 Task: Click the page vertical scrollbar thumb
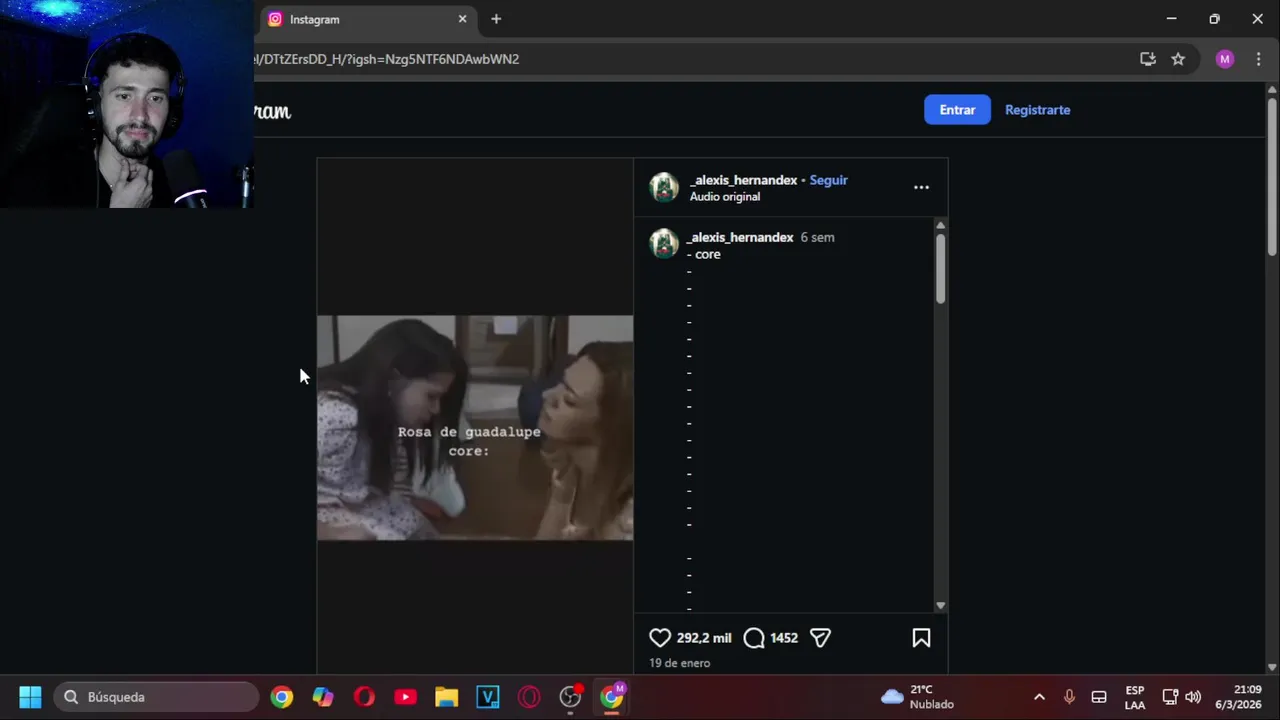tap(1272, 176)
